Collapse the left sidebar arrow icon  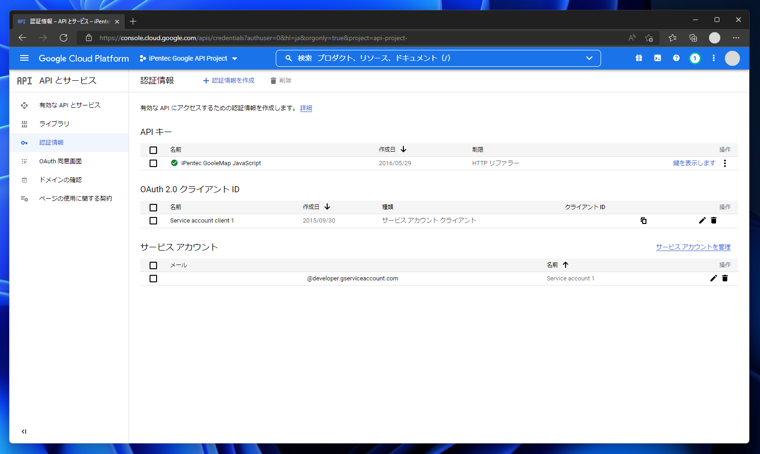(24, 431)
